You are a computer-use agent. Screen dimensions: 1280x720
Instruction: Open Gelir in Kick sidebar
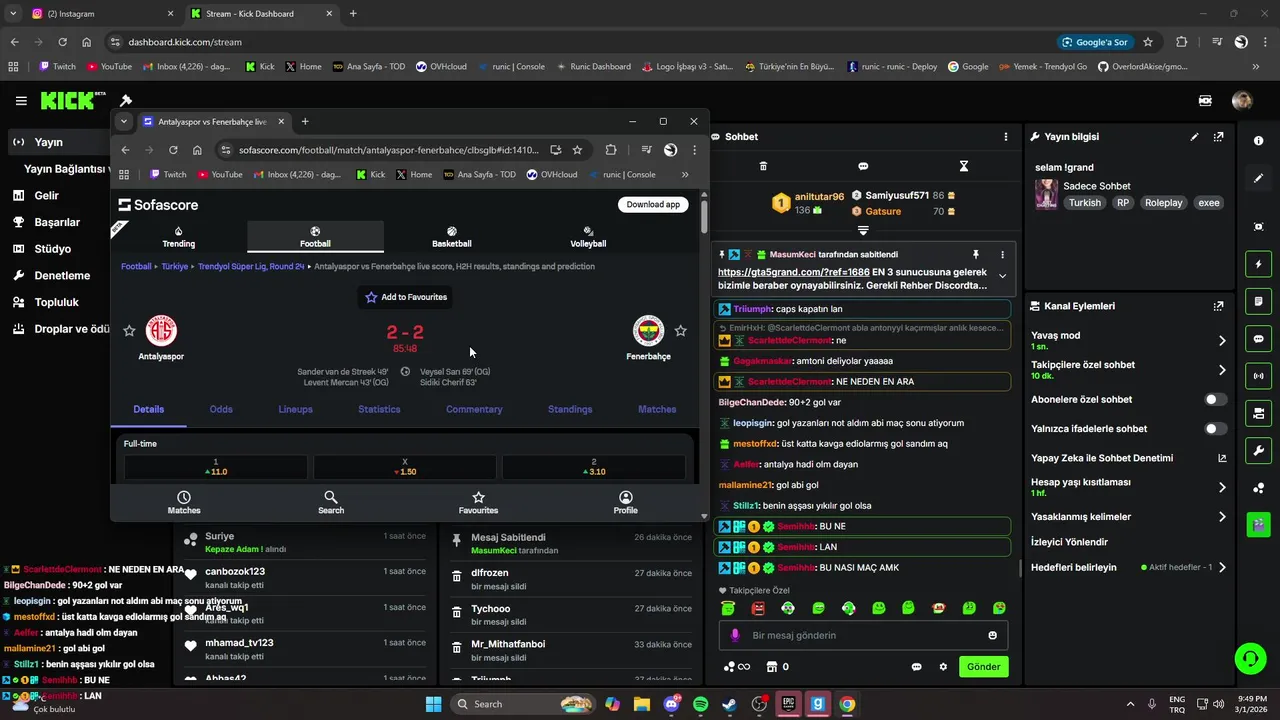click(x=46, y=196)
